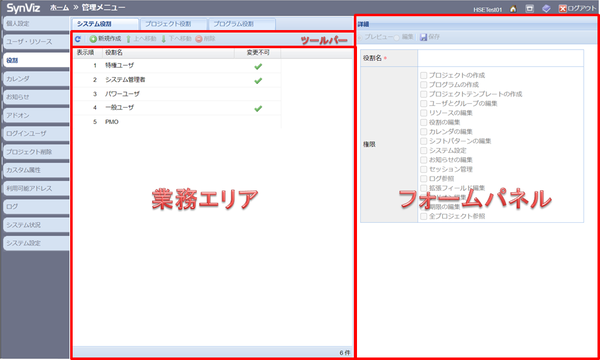This screenshot has height=360, width=600.
Task: Check the 全プロジェクト参照 checkbox
Action: click(424, 216)
